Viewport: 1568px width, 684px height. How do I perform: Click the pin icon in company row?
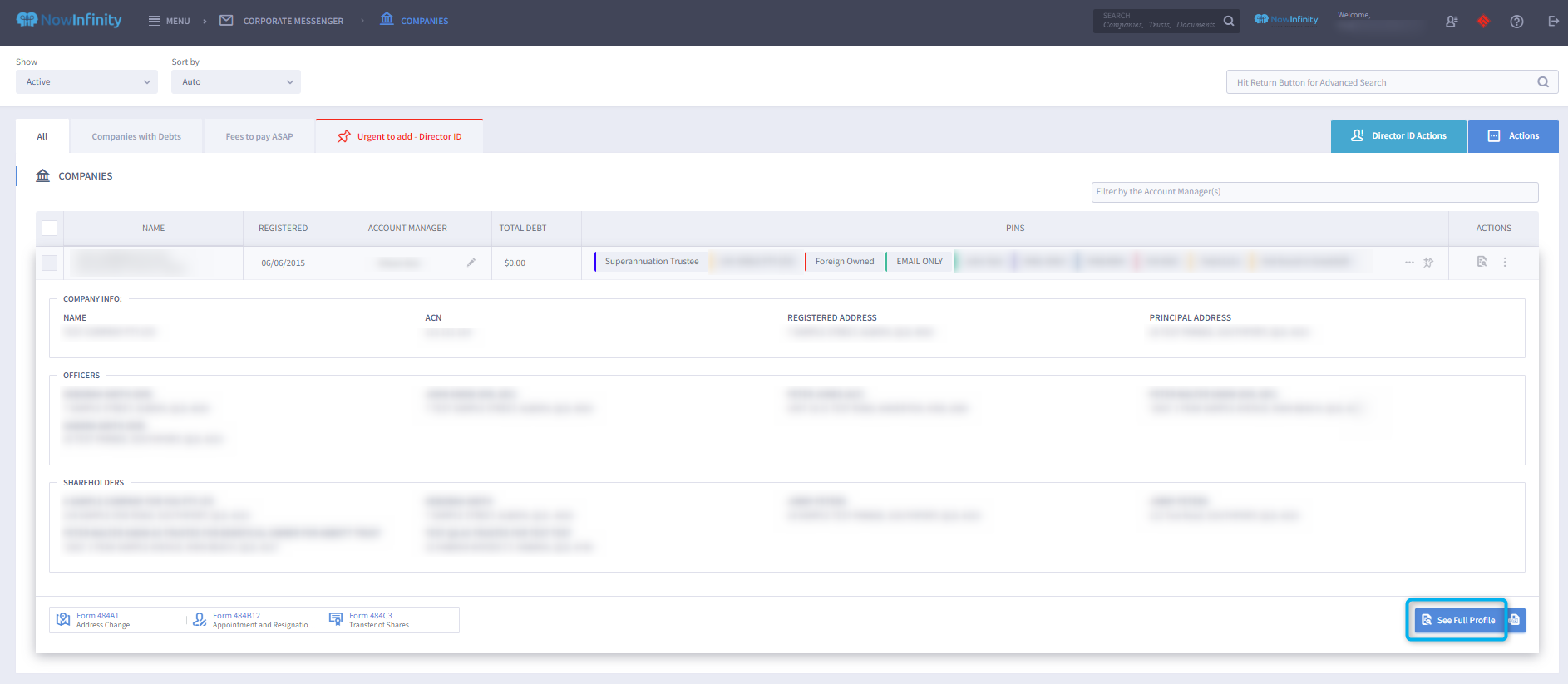[x=1428, y=263]
